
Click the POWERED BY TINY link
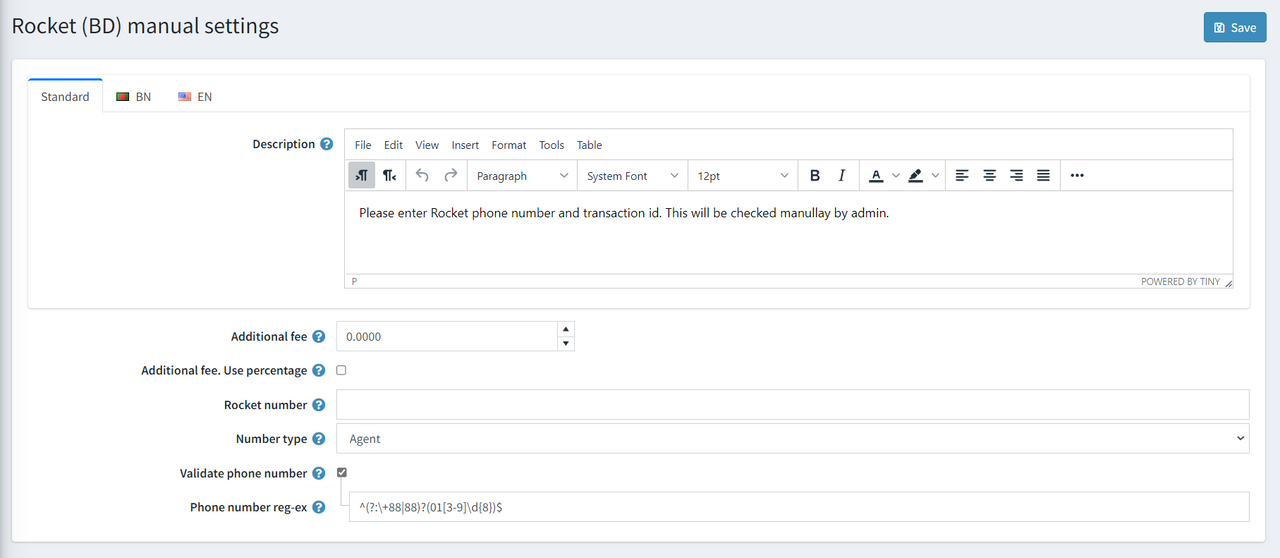click(1180, 282)
